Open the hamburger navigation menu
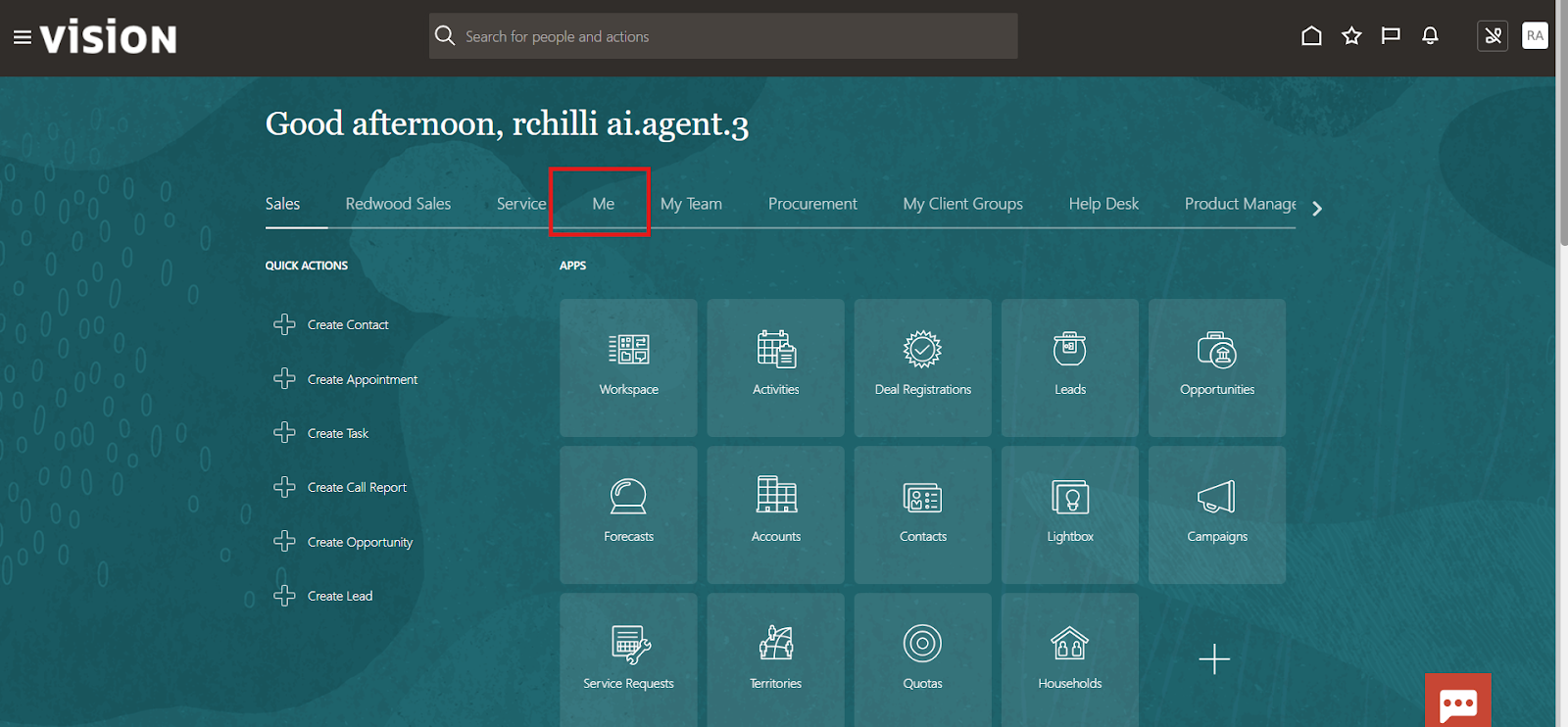The width and height of the screenshot is (1568, 727). click(22, 37)
